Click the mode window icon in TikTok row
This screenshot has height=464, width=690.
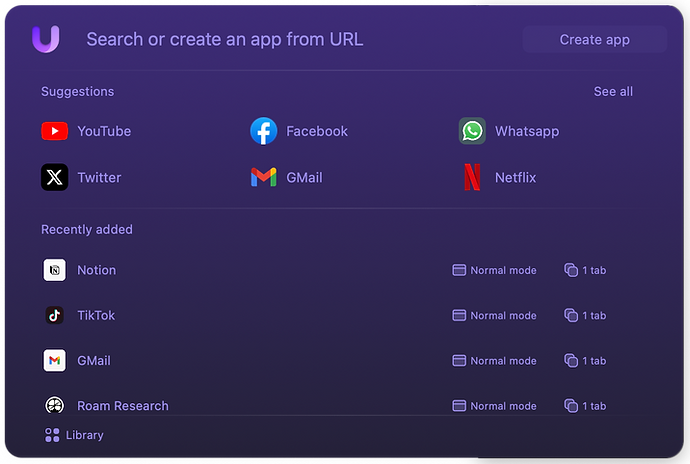click(459, 315)
